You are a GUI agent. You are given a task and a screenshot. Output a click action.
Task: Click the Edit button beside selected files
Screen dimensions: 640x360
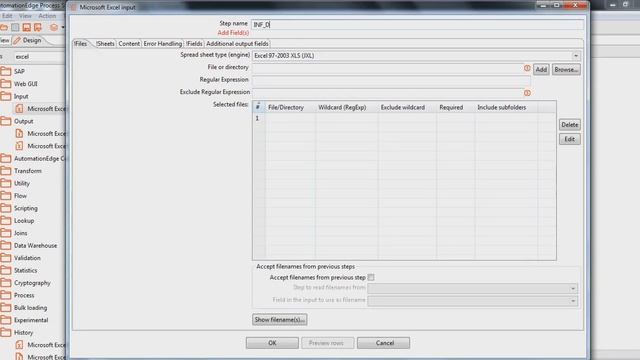(x=569, y=140)
